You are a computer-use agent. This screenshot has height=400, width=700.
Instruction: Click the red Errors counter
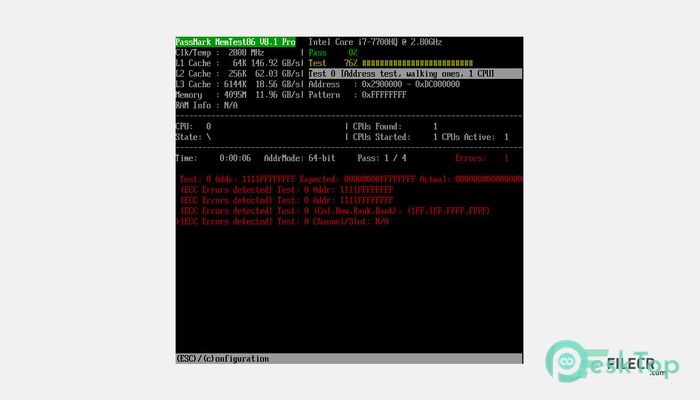482,158
